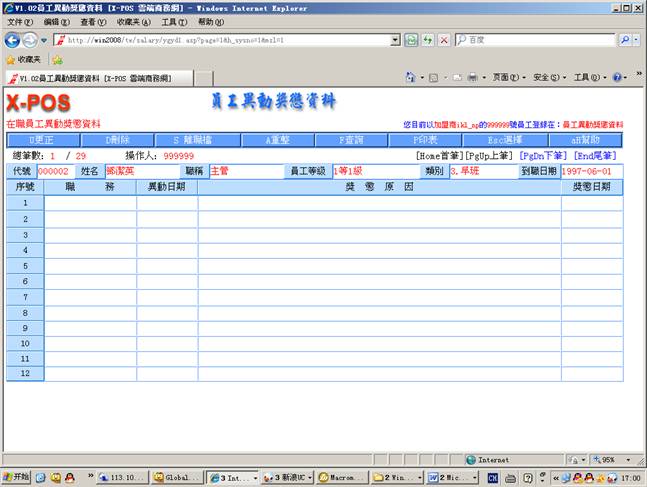The width and height of the screenshot is (647, 487).
Task: Click the IE Back navigation arrow
Action: [x=13, y=40]
